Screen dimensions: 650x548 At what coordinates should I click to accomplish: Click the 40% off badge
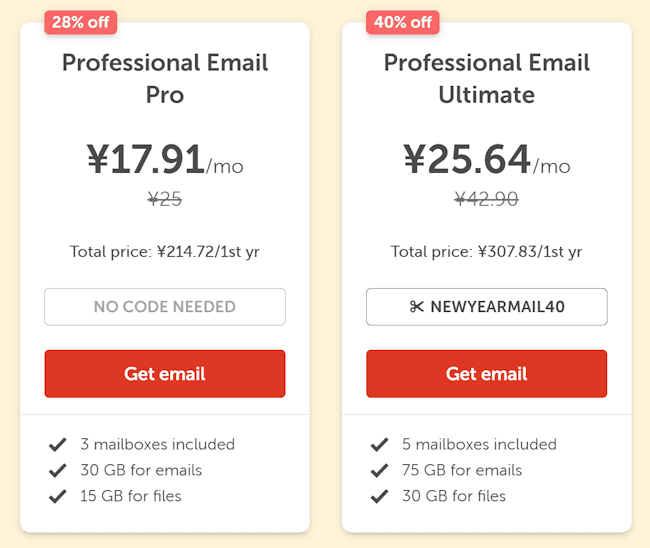pos(403,22)
